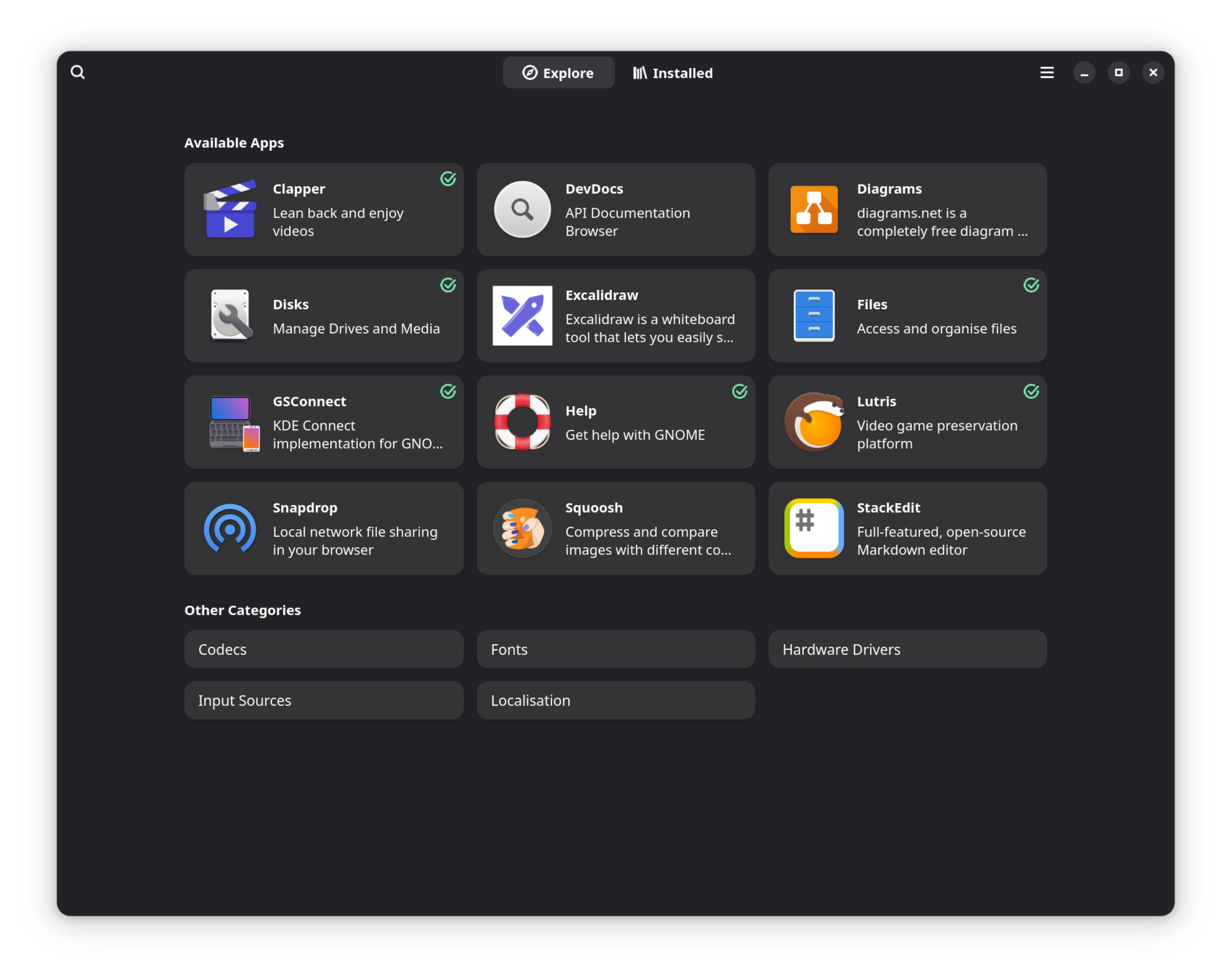This screenshot has width=1232, height=979.
Task: Click the StackEdit hash icon
Action: pos(814,528)
